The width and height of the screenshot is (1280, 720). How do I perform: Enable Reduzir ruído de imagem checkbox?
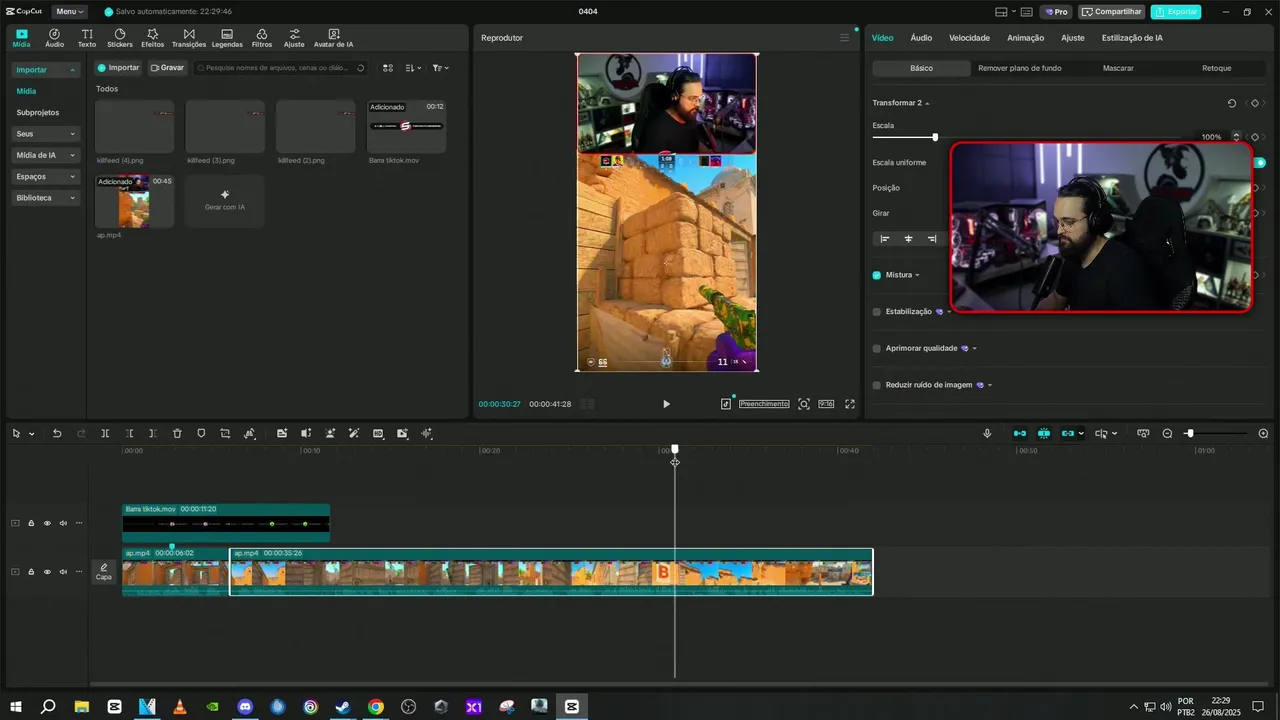(x=877, y=385)
